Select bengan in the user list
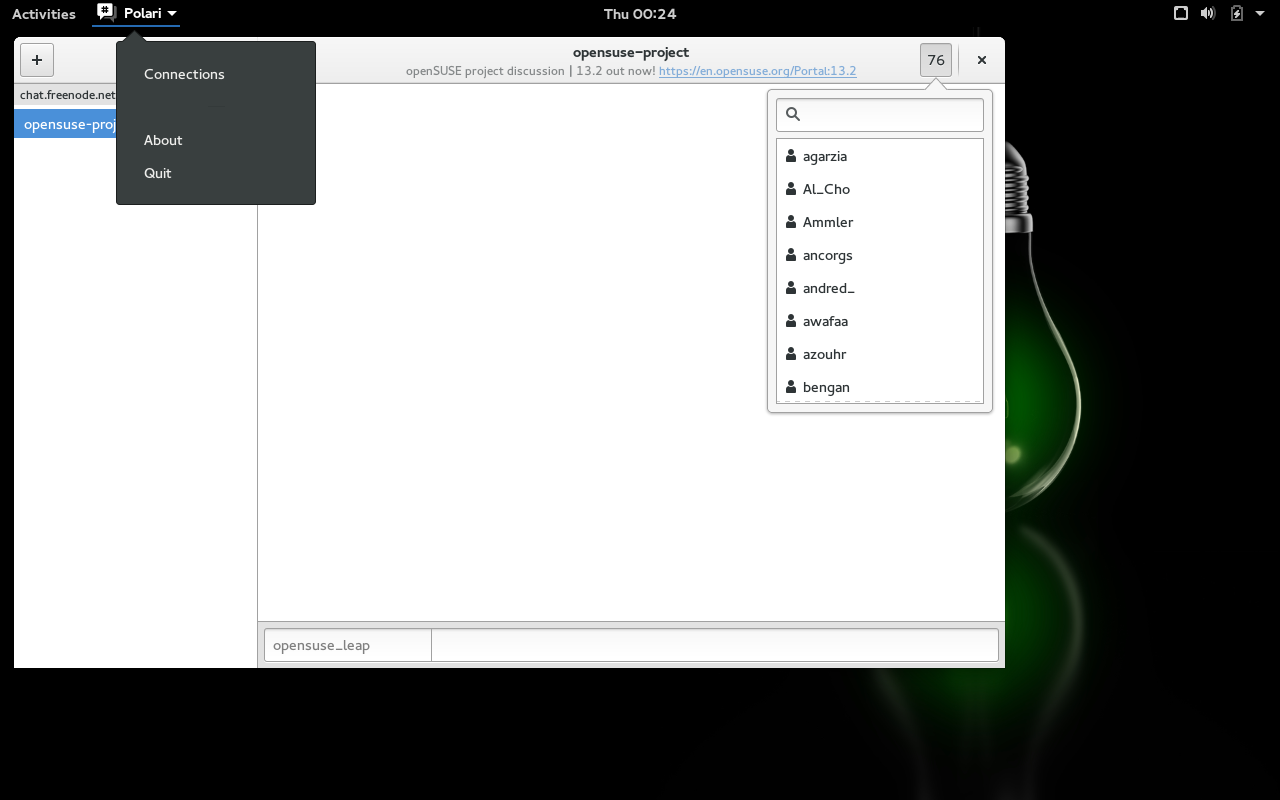The width and height of the screenshot is (1280, 800). (826, 387)
